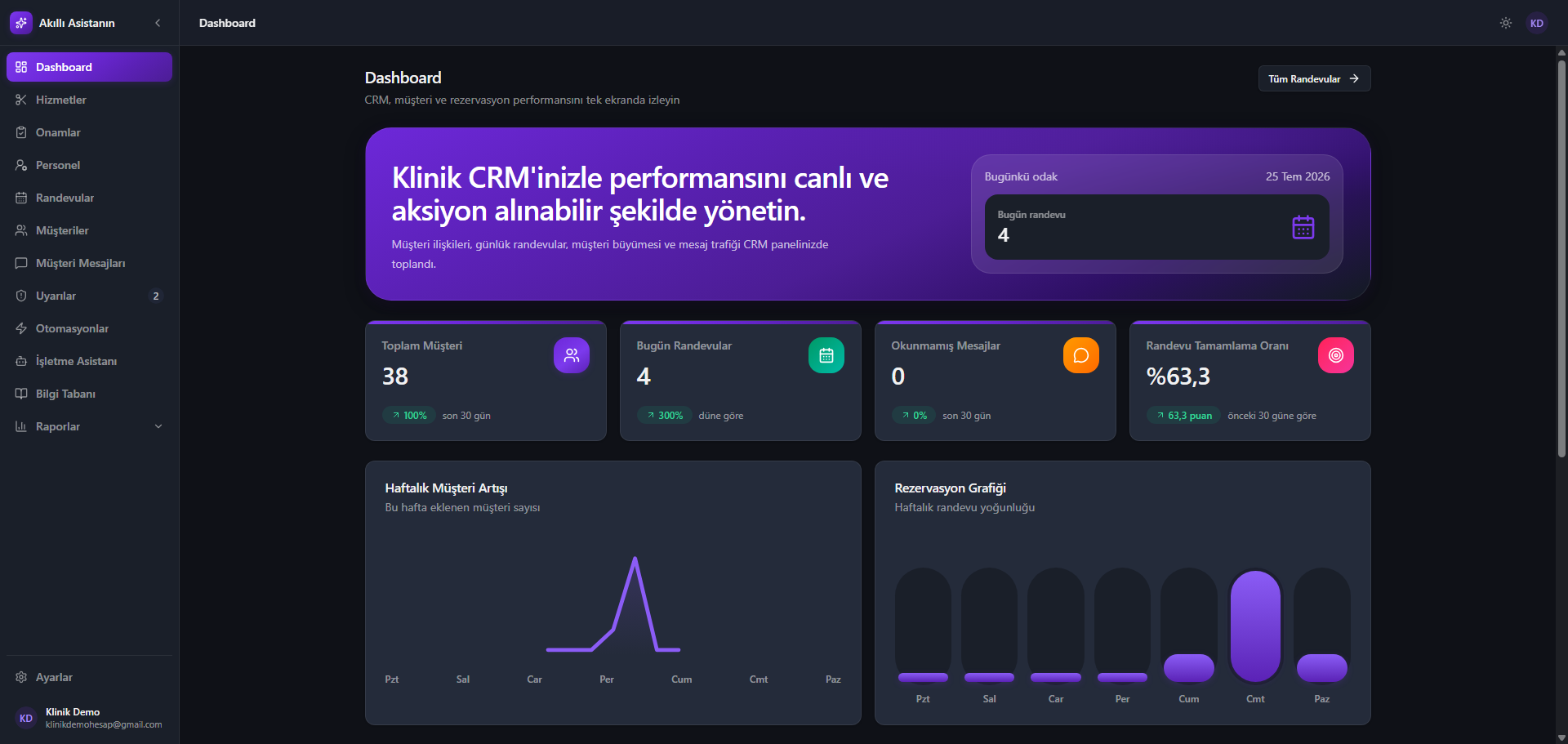The height and width of the screenshot is (744, 1568).
Task: Collapse the sidebar with the chevron
Action: (158, 23)
